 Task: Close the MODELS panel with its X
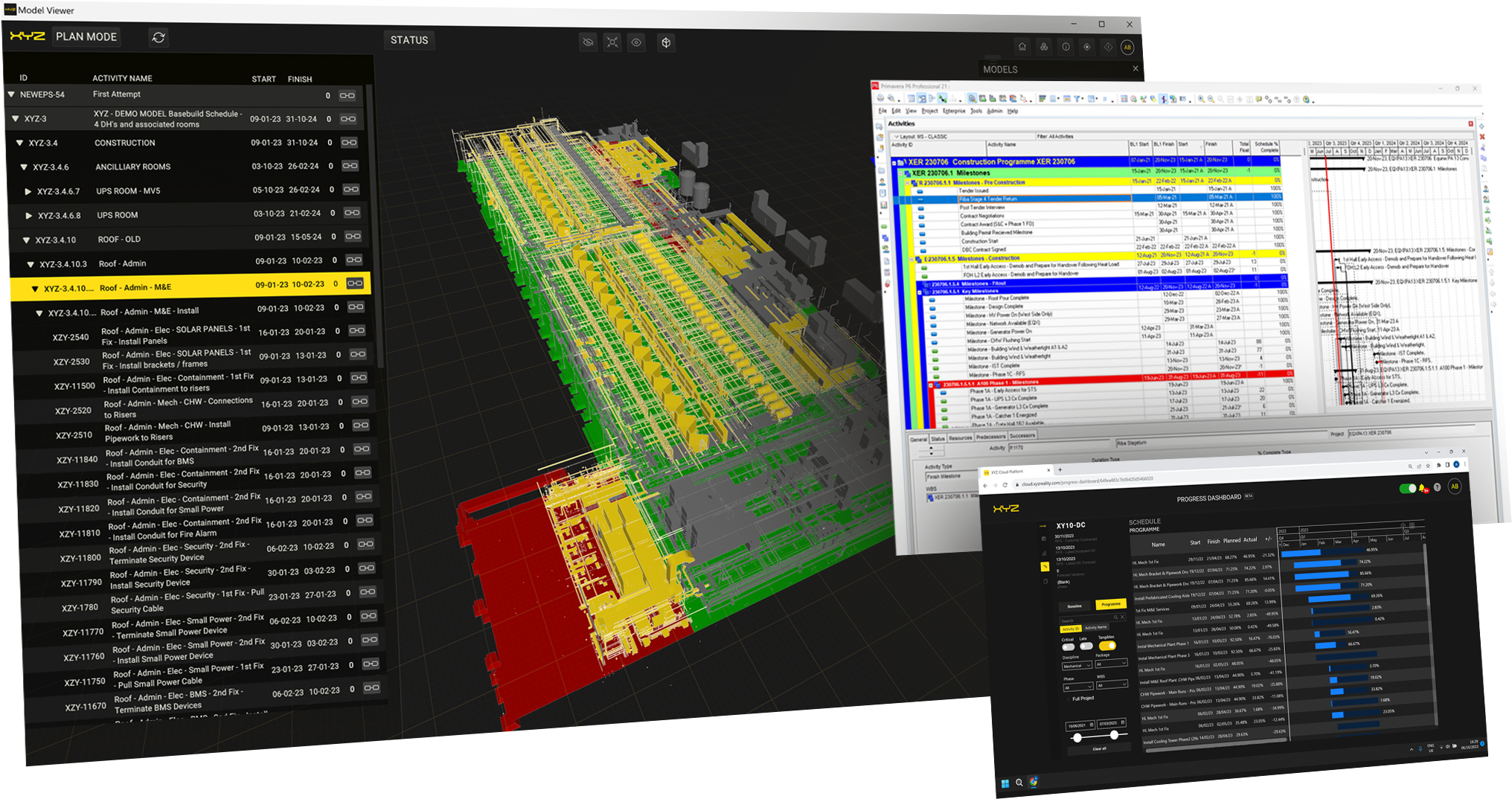pos(1135,68)
